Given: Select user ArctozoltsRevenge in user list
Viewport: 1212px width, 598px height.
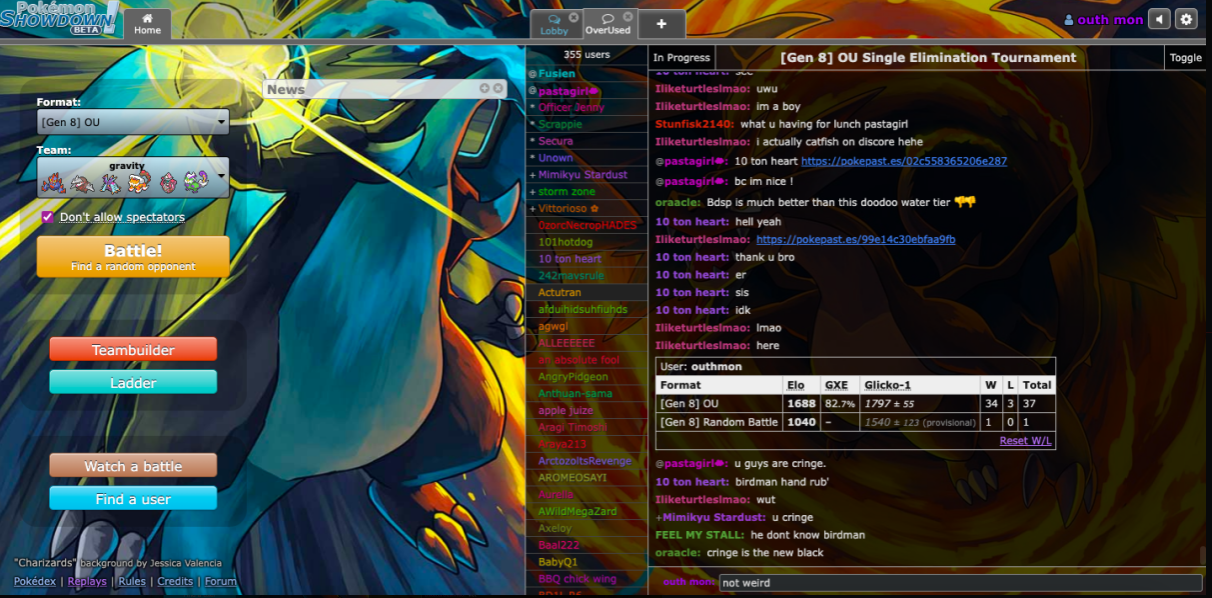Looking at the screenshot, I should click(x=587, y=461).
